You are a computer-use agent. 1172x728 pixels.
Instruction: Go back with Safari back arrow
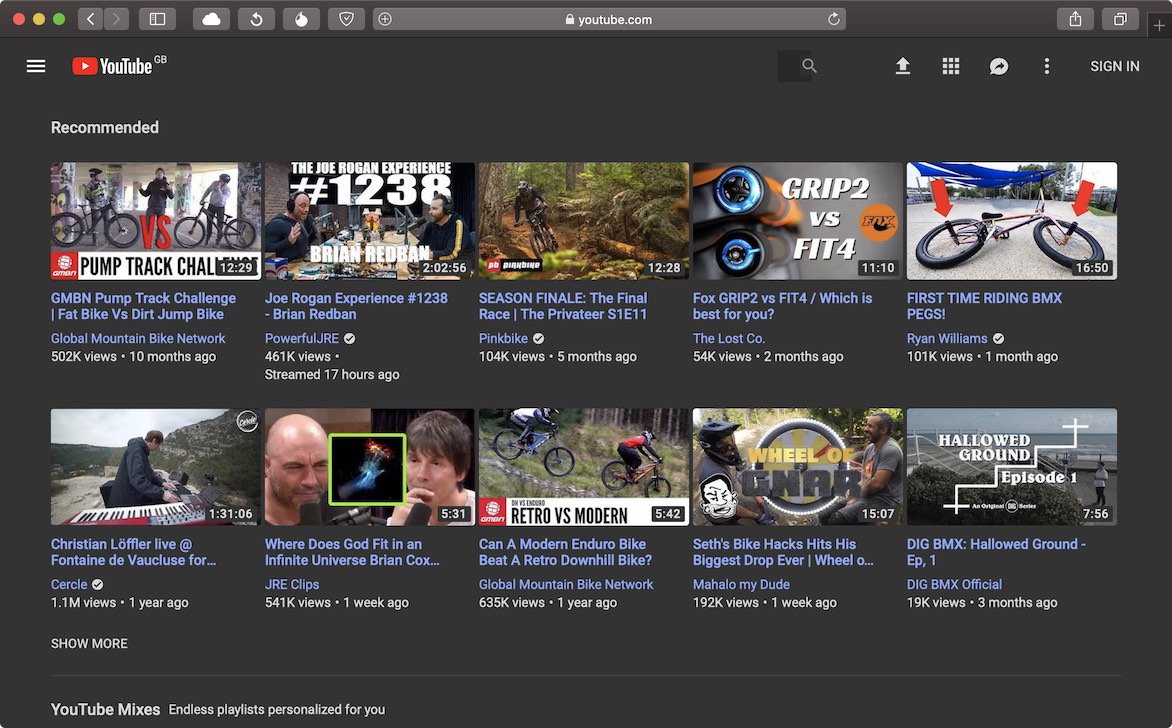click(x=90, y=19)
